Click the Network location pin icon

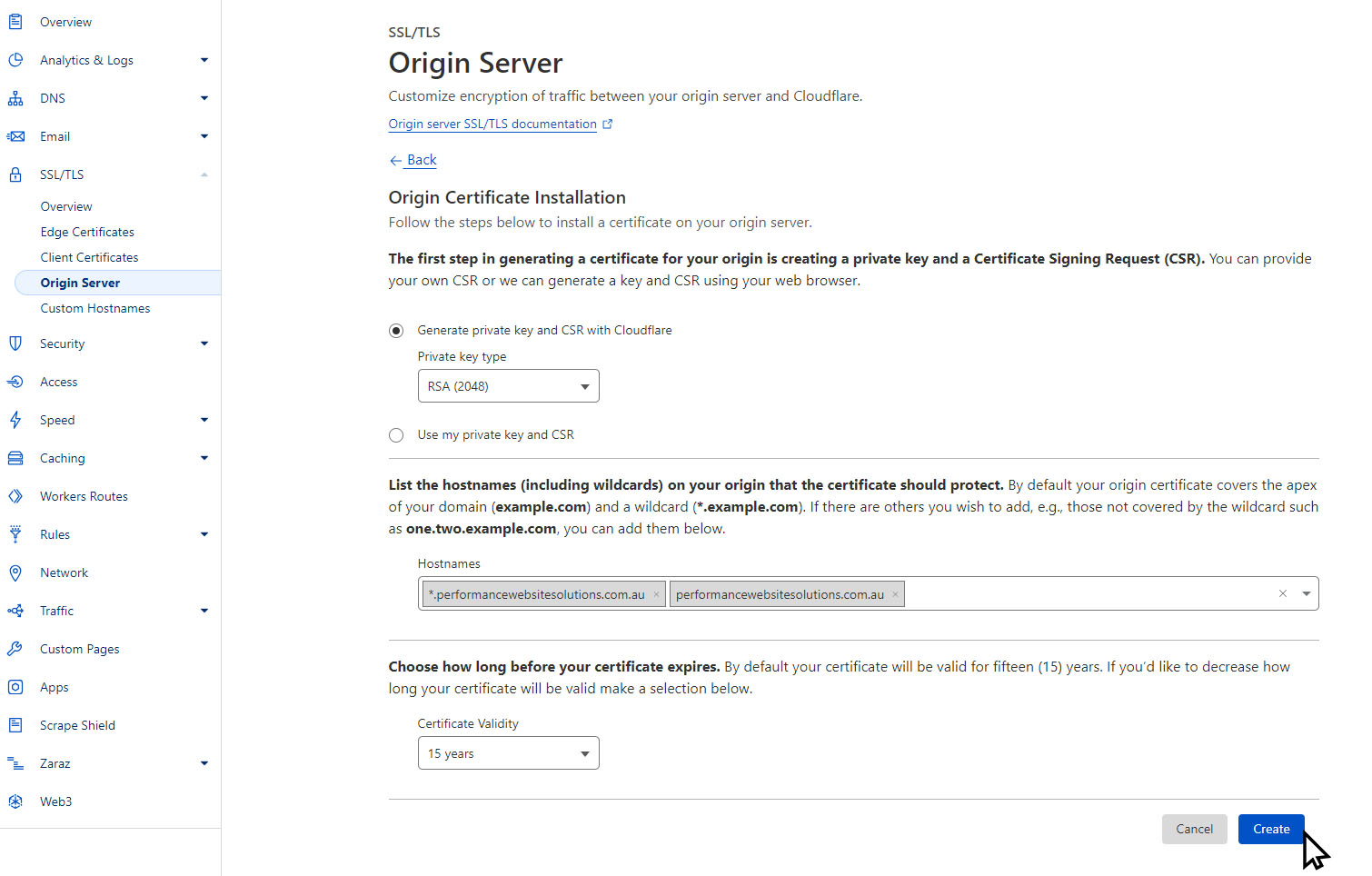[15, 572]
